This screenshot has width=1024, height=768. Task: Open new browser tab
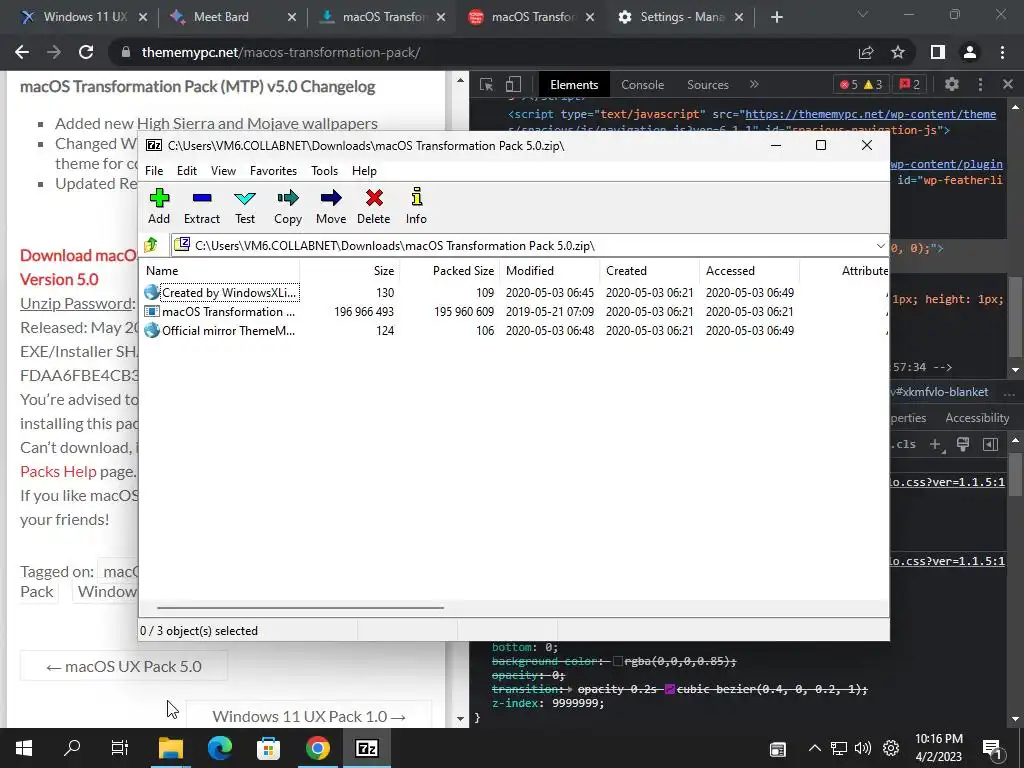pos(776,17)
